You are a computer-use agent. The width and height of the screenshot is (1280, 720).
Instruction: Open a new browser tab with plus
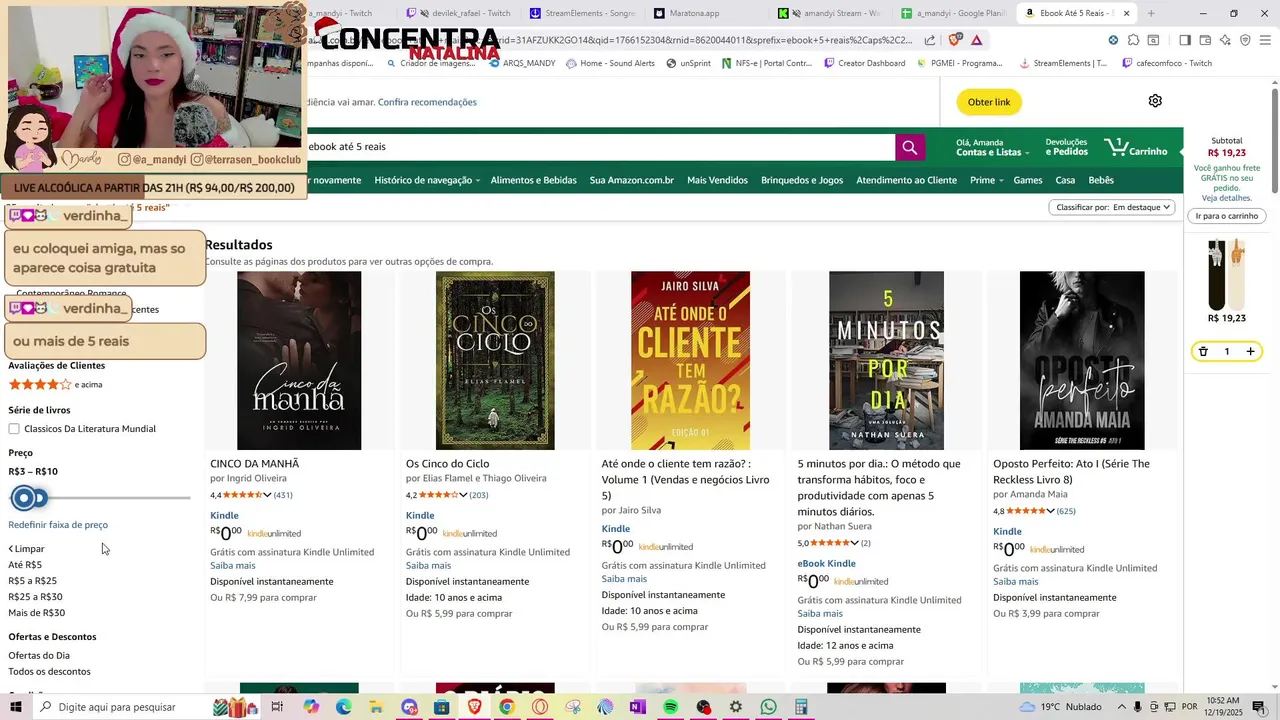tap(1151, 13)
